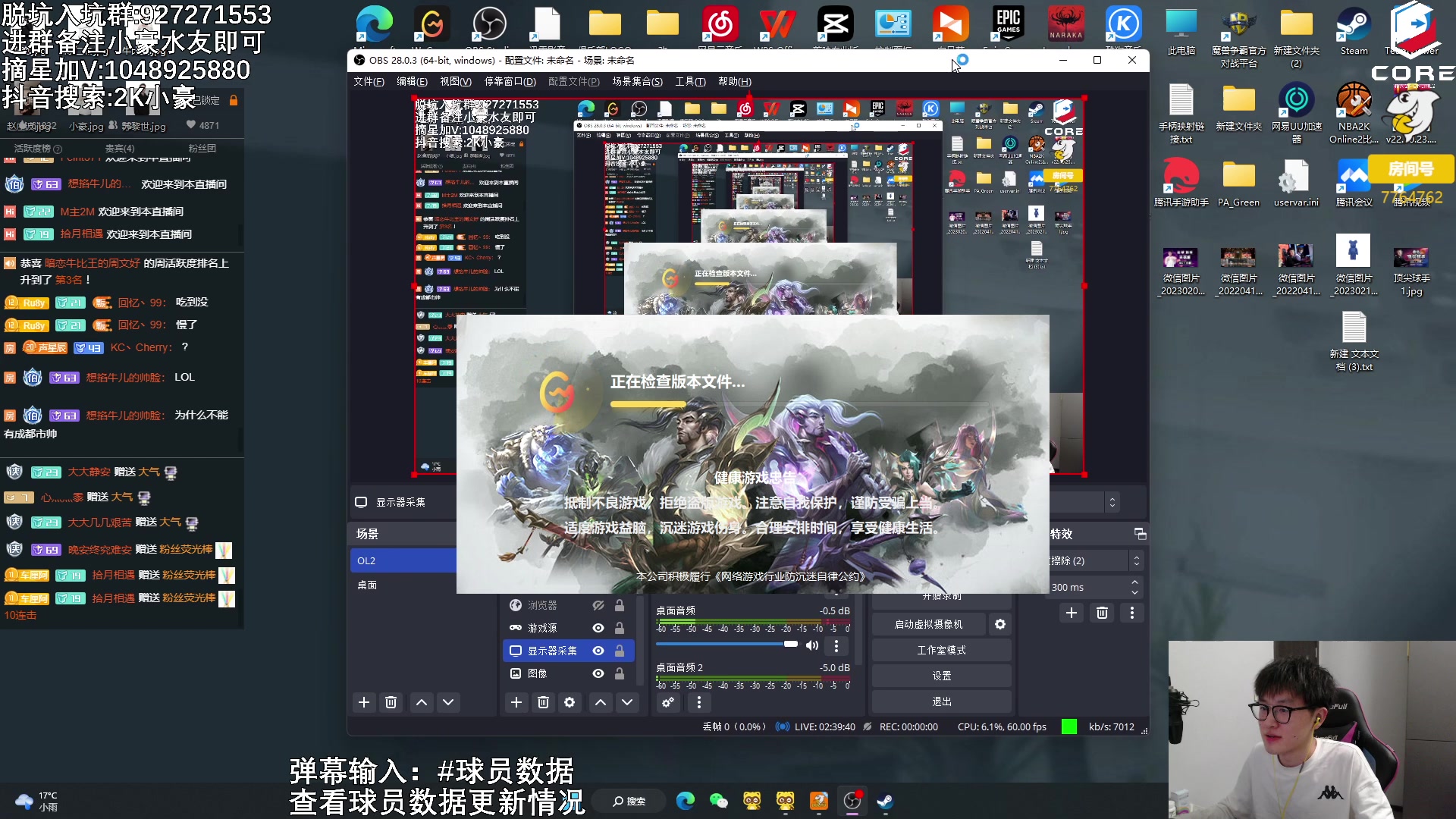The image size is (1456, 819).
Task: Mute 桌面音频 with speaker icon
Action: point(812,645)
